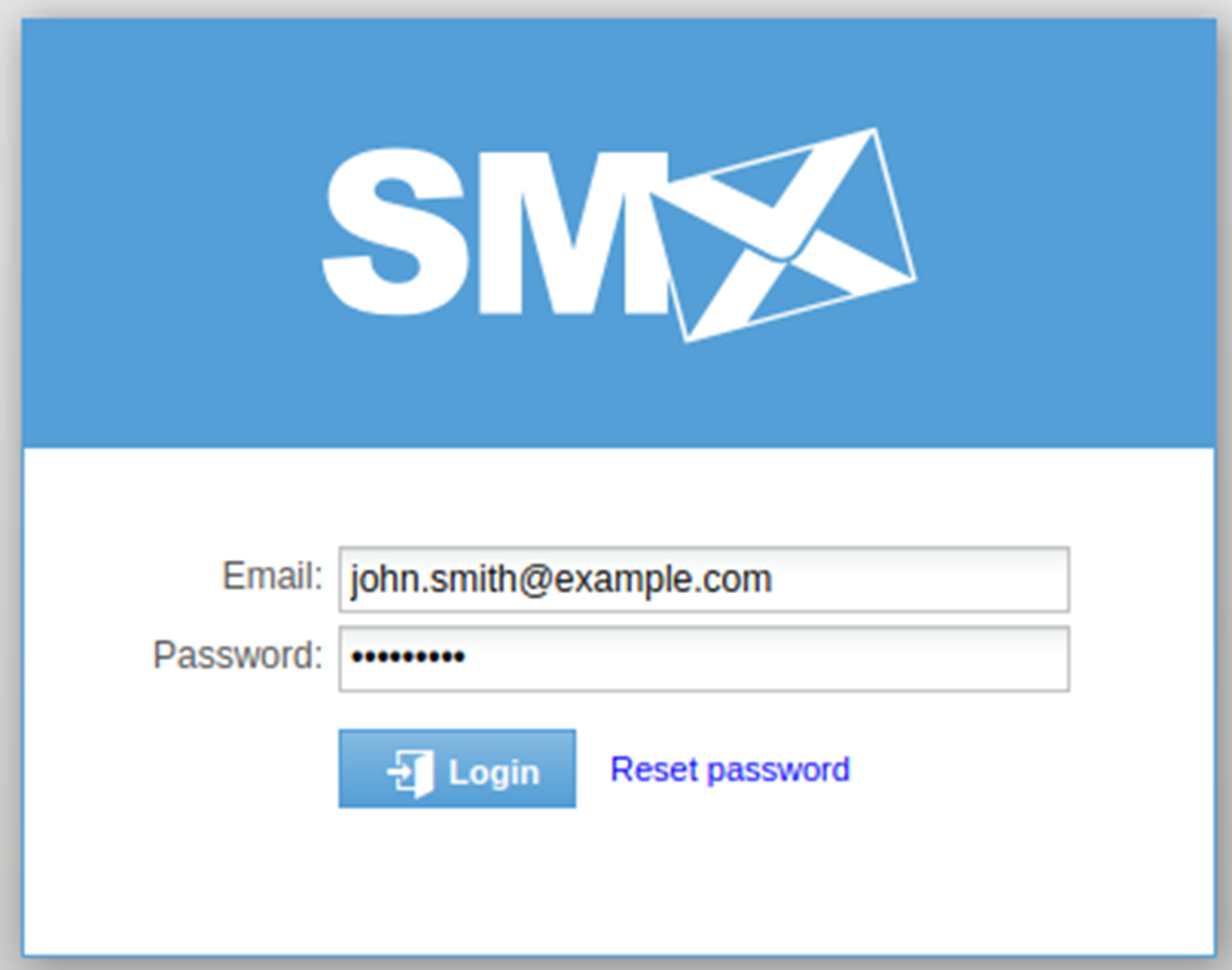Click the white SM letters of the logo

pyautogui.click(x=495, y=232)
